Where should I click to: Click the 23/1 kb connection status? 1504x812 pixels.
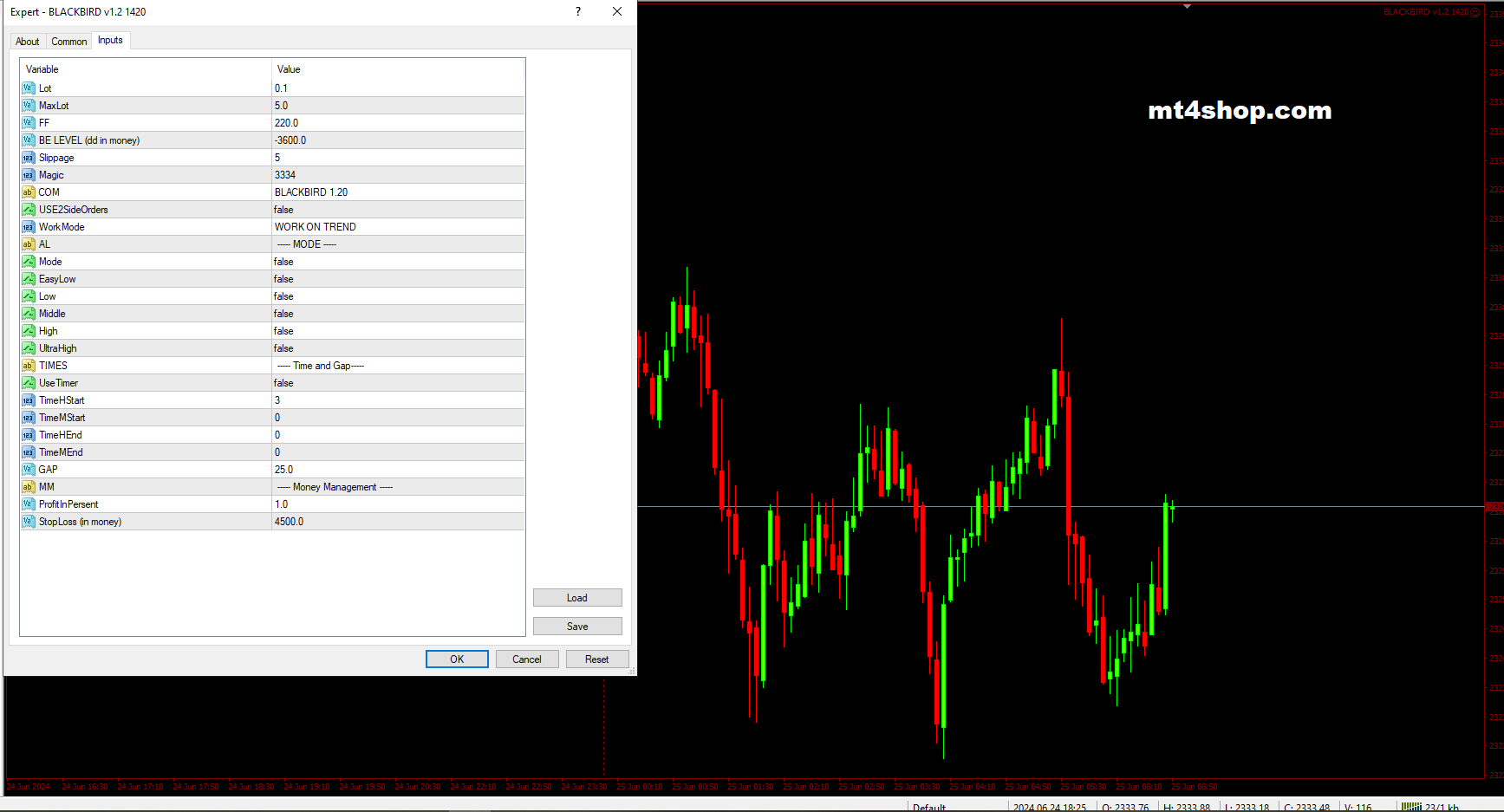tap(1430, 808)
